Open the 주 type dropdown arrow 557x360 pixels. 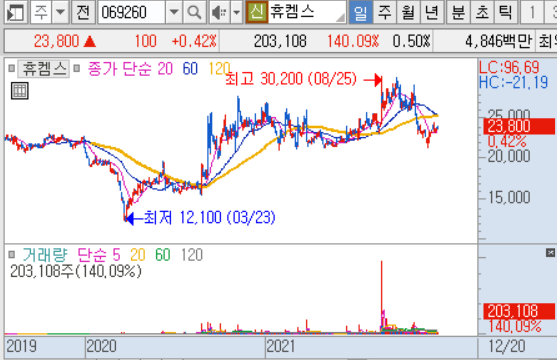[x=60, y=12]
